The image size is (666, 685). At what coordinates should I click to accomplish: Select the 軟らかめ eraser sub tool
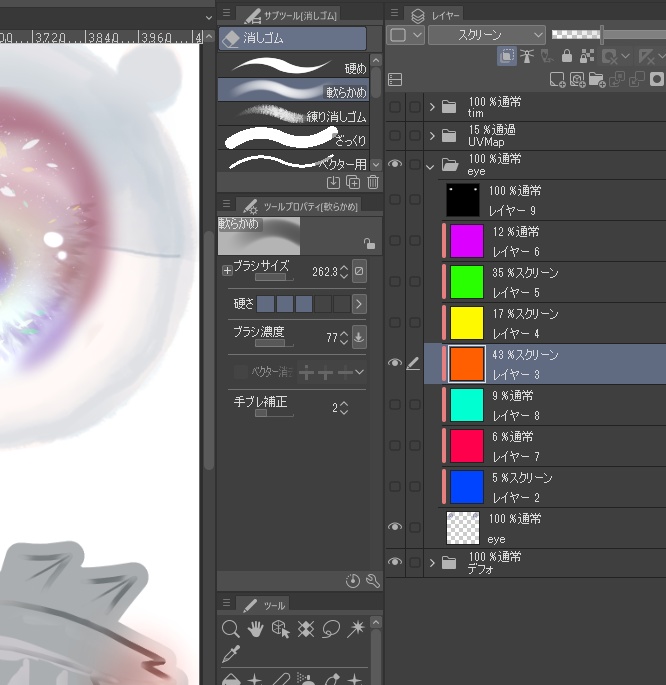[x=293, y=90]
